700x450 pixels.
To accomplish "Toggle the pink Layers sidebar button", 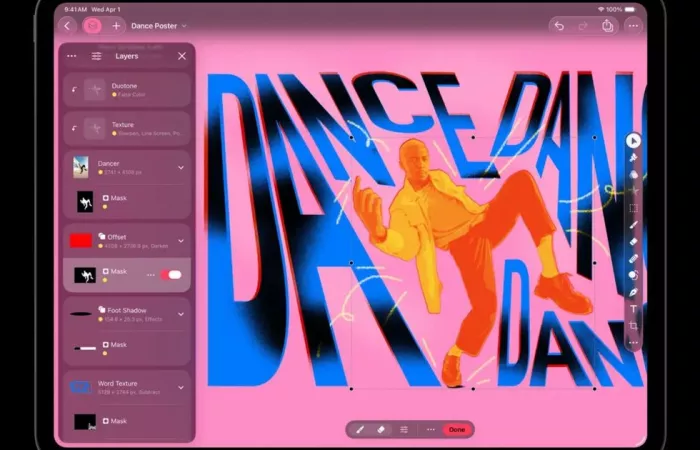I will click(x=92, y=25).
